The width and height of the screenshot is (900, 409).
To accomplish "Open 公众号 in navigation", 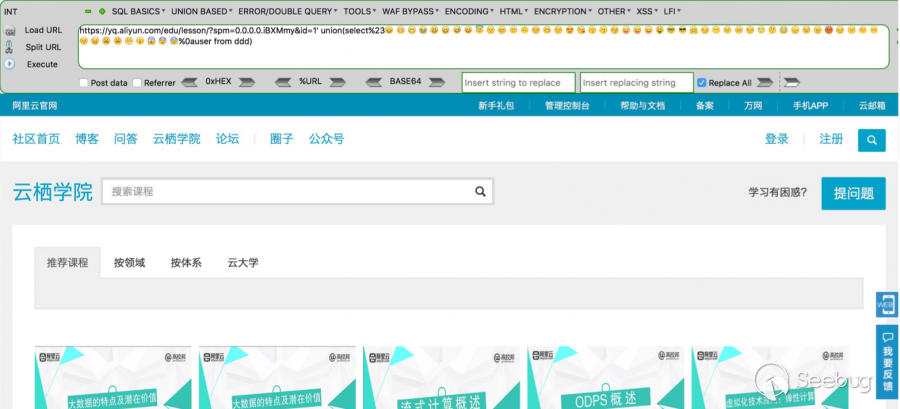I will (327, 139).
